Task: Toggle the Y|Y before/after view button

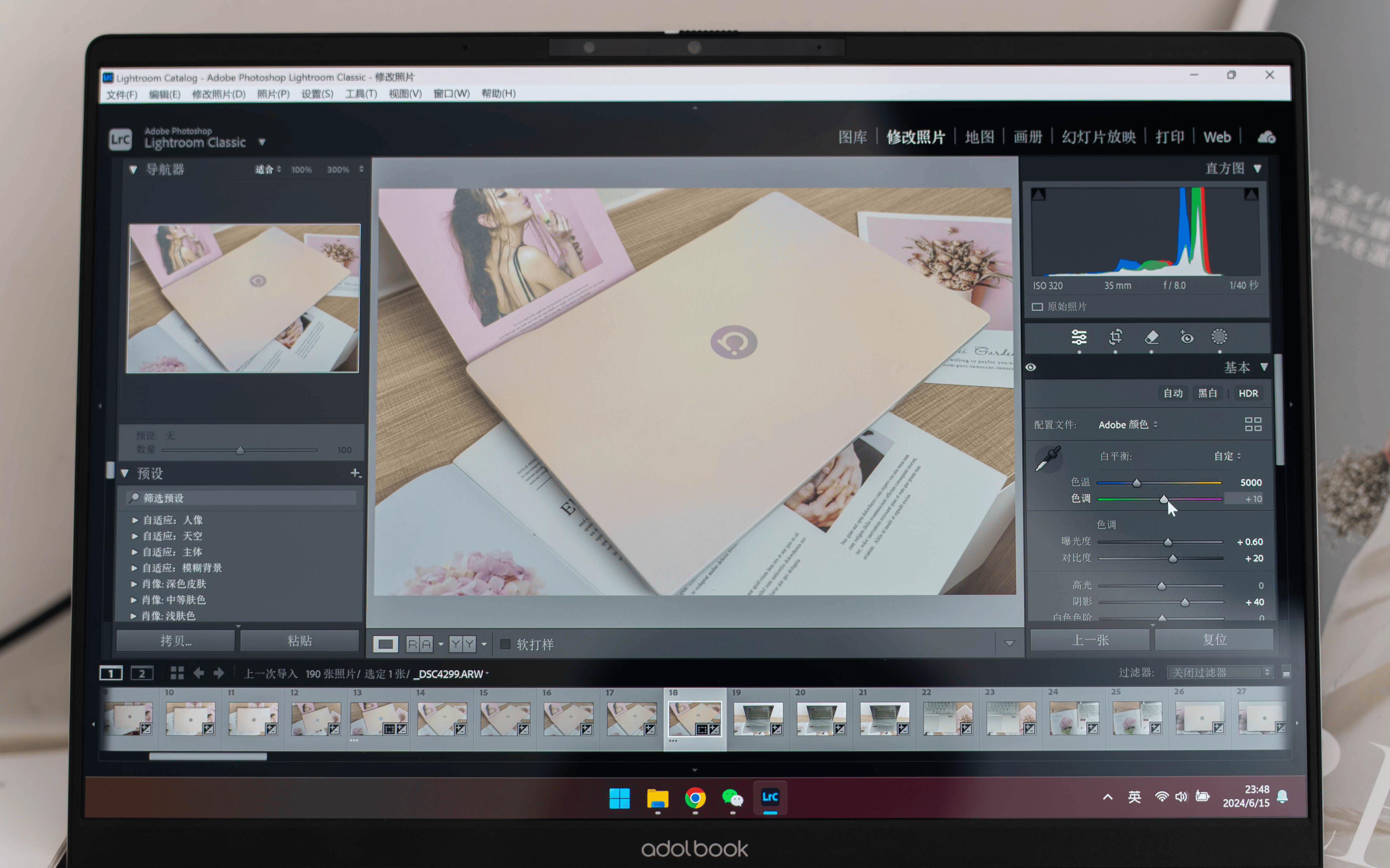Action: 462,644
